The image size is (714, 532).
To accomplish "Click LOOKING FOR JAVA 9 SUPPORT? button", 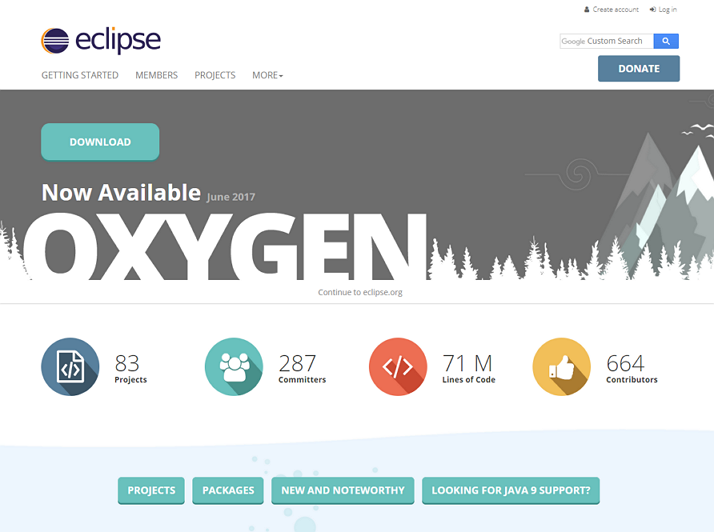I will pyautogui.click(x=511, y=491).
